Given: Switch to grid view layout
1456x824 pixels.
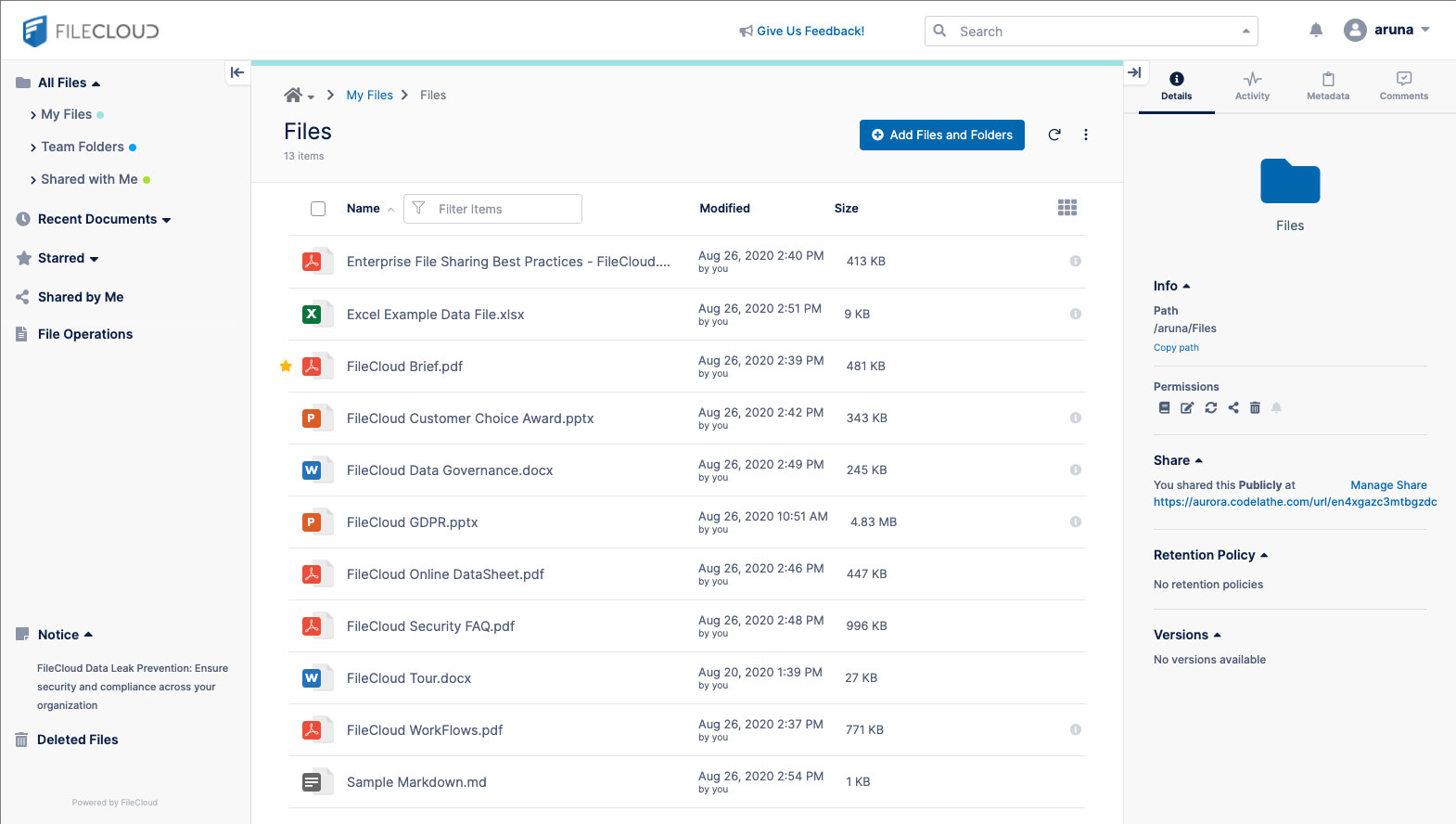Looking at the screenshot, I should click(1067, 208).
